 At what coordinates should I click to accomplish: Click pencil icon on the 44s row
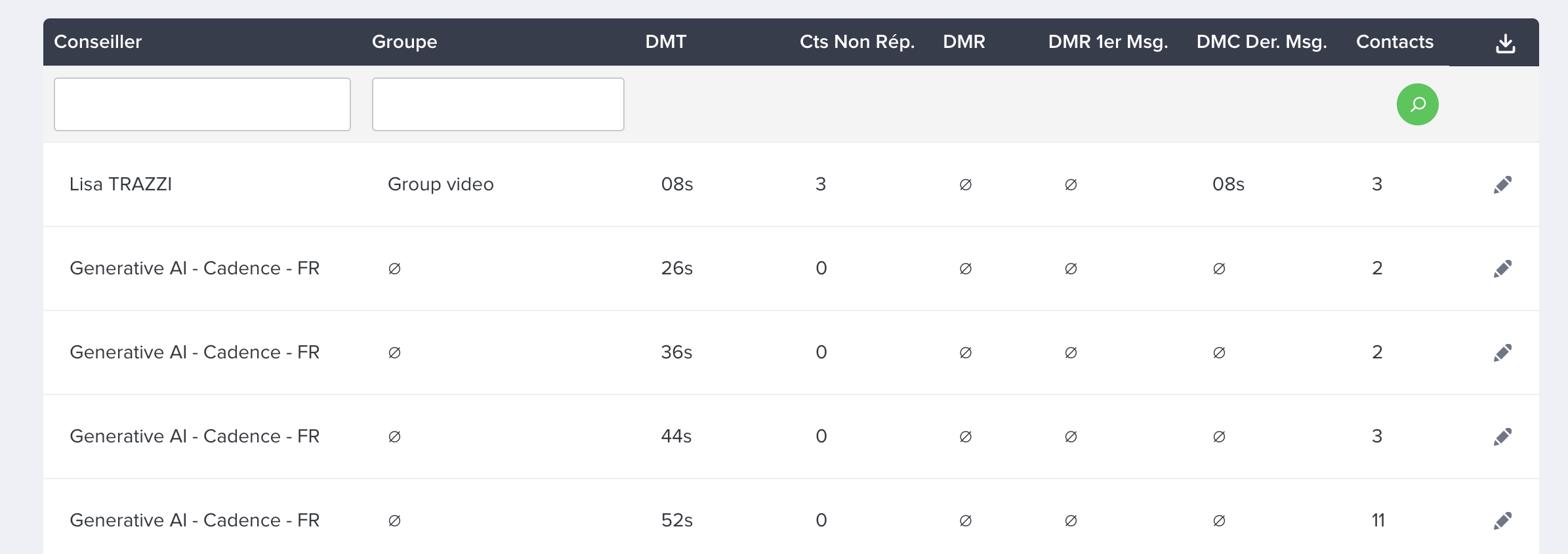(x=1502, y=437)
